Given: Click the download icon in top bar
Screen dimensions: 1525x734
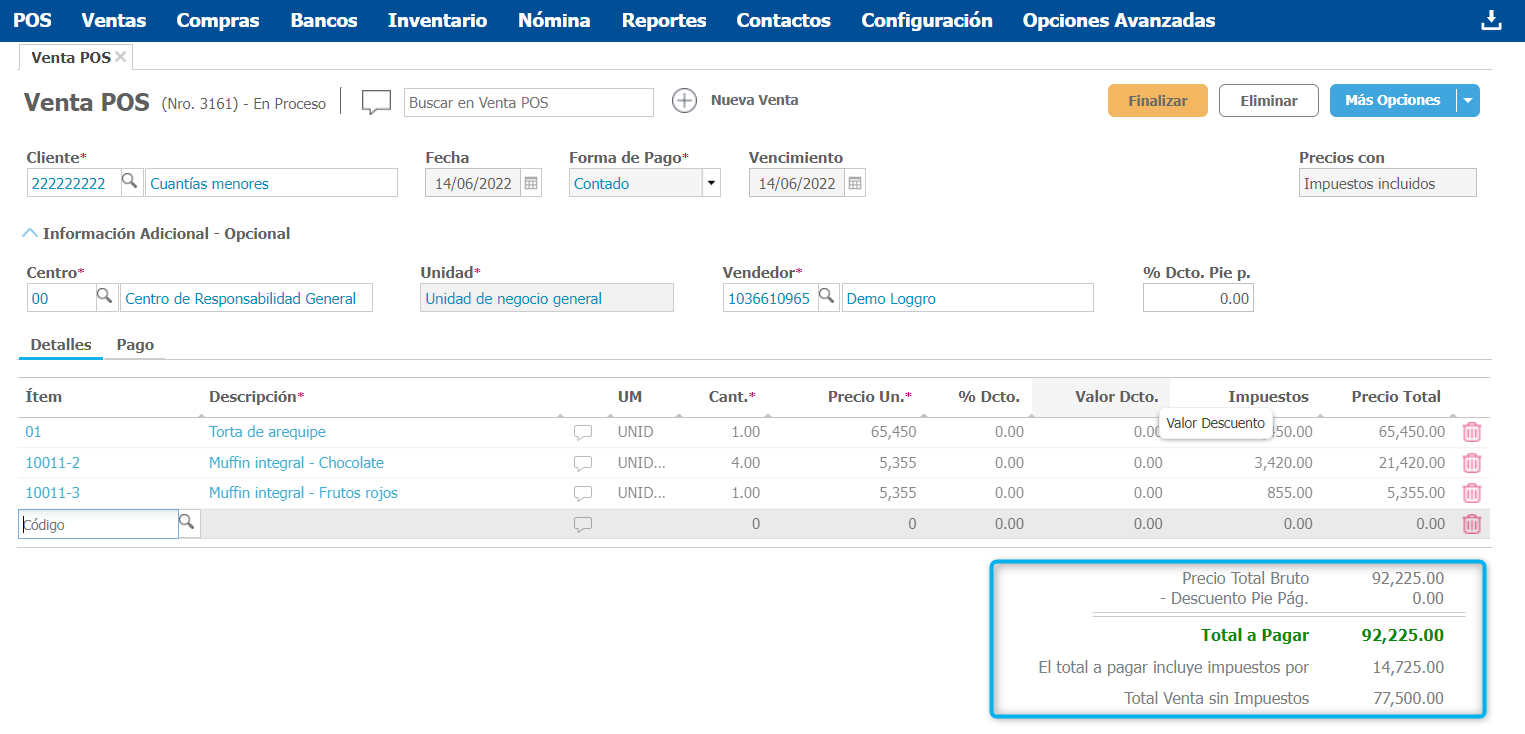Looking at the screenshot, I should (x=1491, y=21).
